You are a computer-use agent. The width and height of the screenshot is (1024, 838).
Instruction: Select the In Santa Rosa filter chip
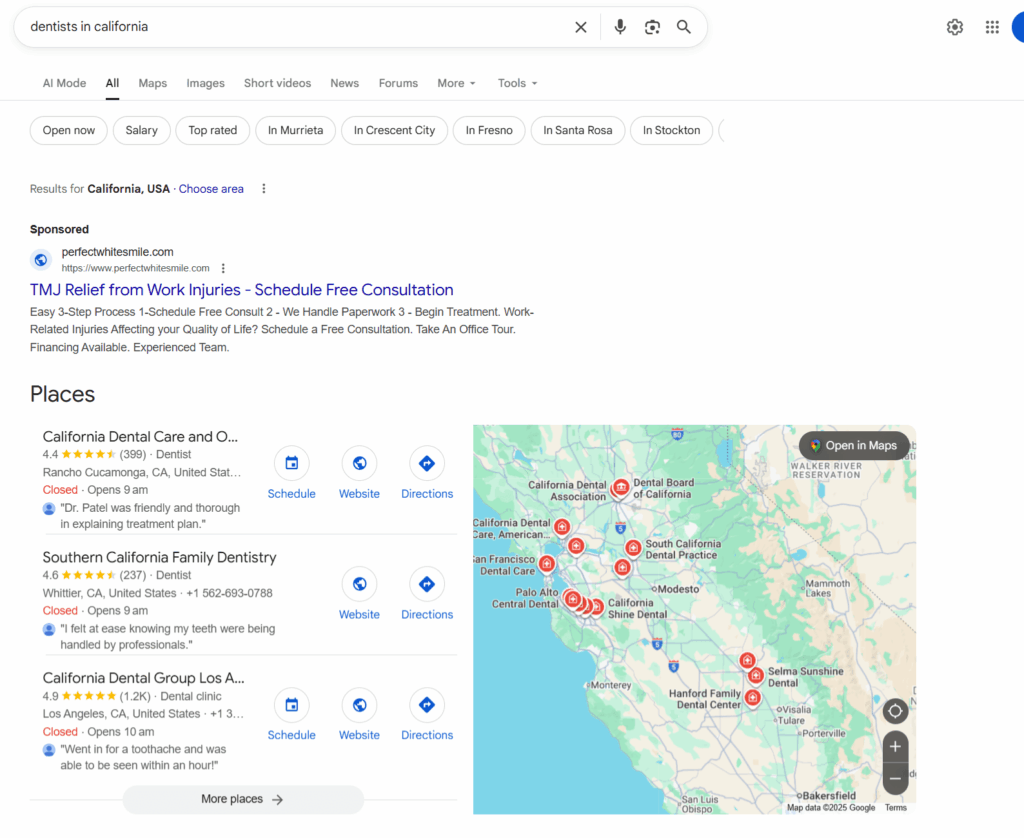(578, 131)
